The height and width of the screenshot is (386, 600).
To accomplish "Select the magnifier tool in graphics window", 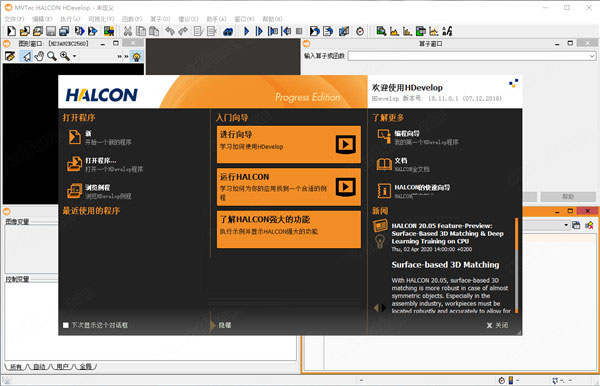I will (52, 56).
